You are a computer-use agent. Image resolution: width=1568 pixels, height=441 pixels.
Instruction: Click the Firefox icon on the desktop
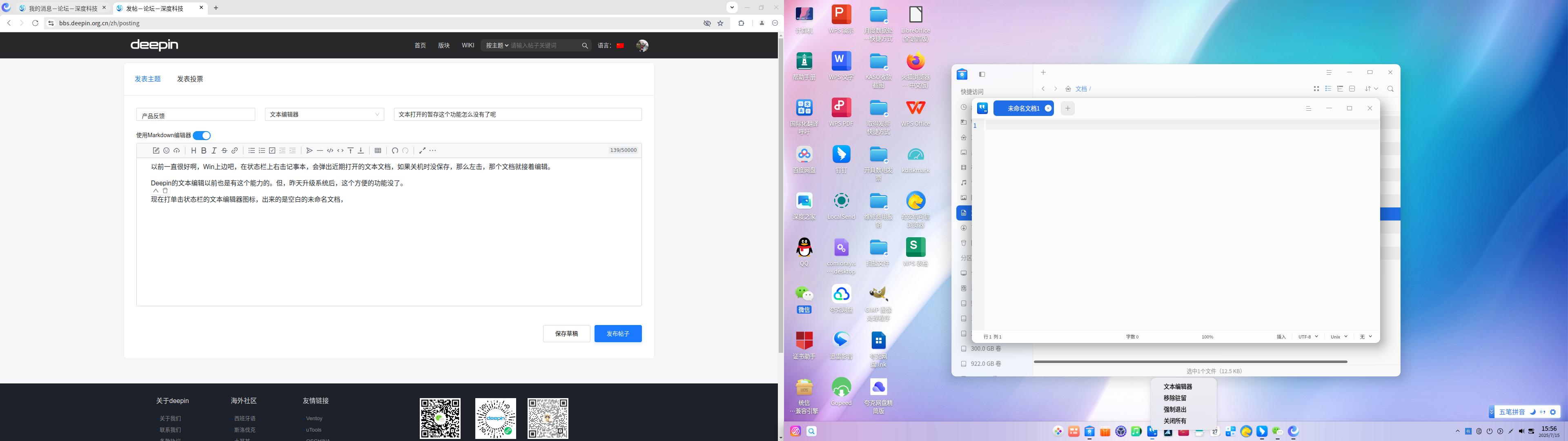click(x=915, y=62)
